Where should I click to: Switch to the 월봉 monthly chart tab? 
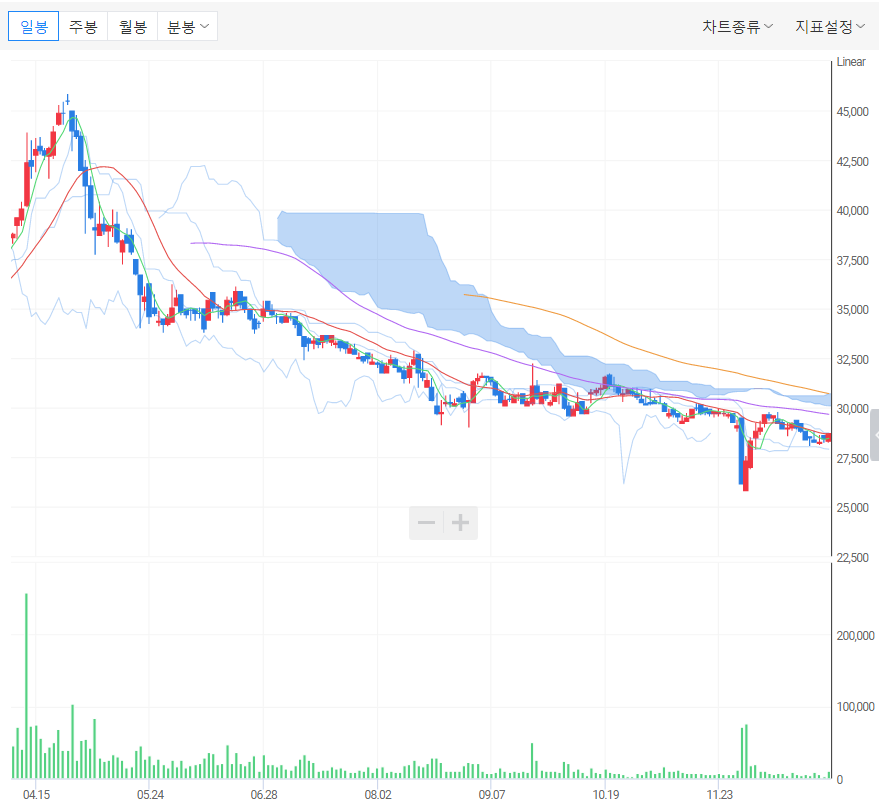click(132, 26)
